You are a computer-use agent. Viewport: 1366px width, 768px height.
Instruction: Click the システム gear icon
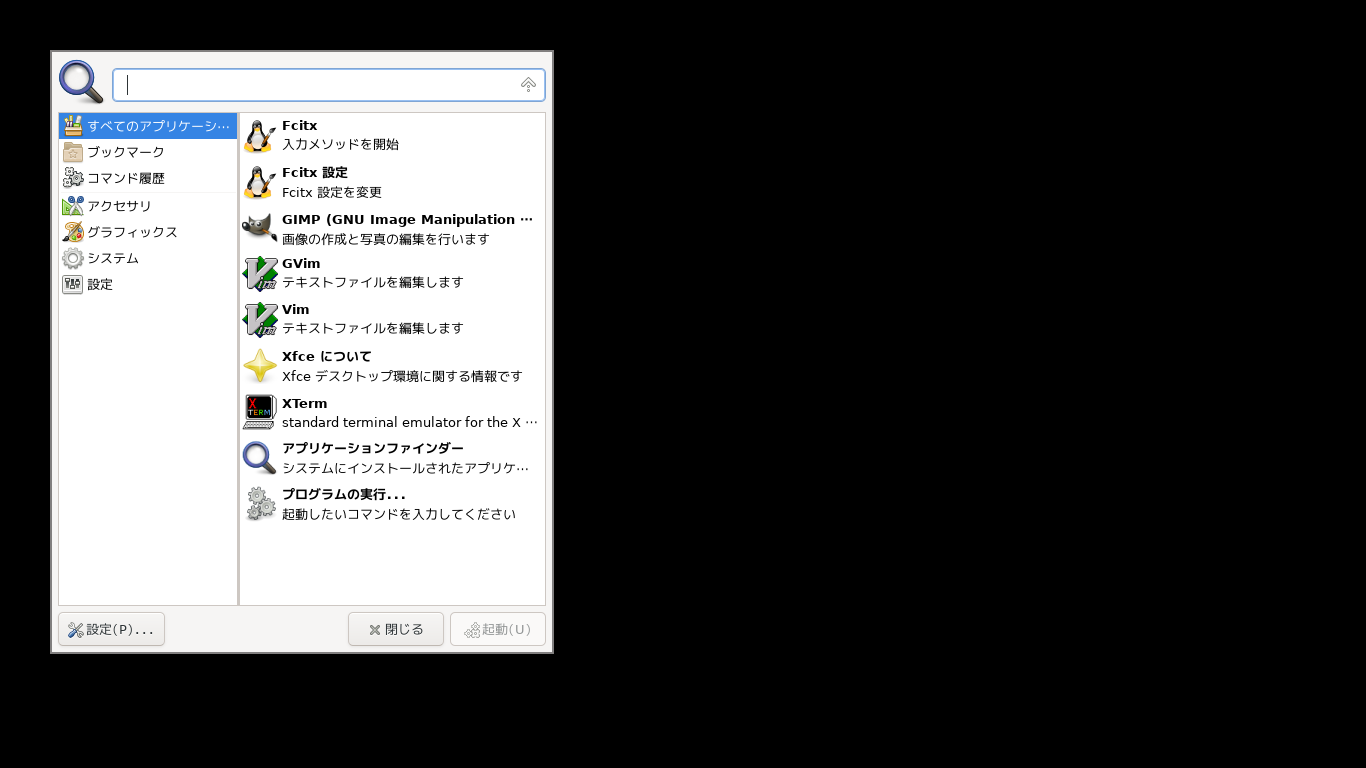(x=73, y=258)
